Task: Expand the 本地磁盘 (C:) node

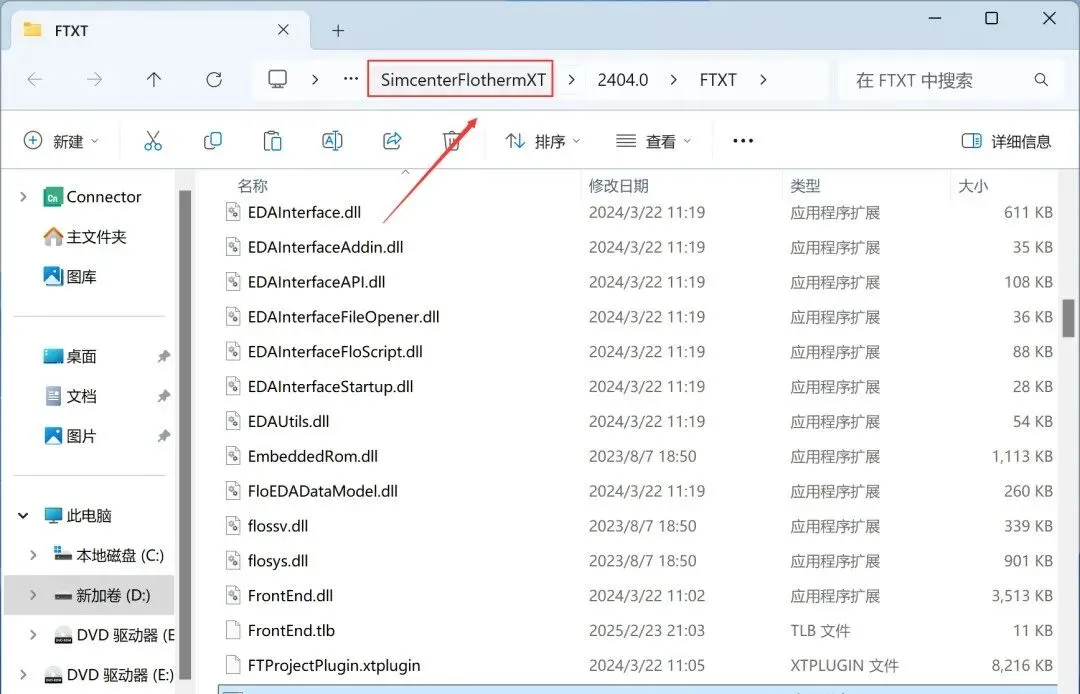Action: pyautogui.click(x=33, y=555)
